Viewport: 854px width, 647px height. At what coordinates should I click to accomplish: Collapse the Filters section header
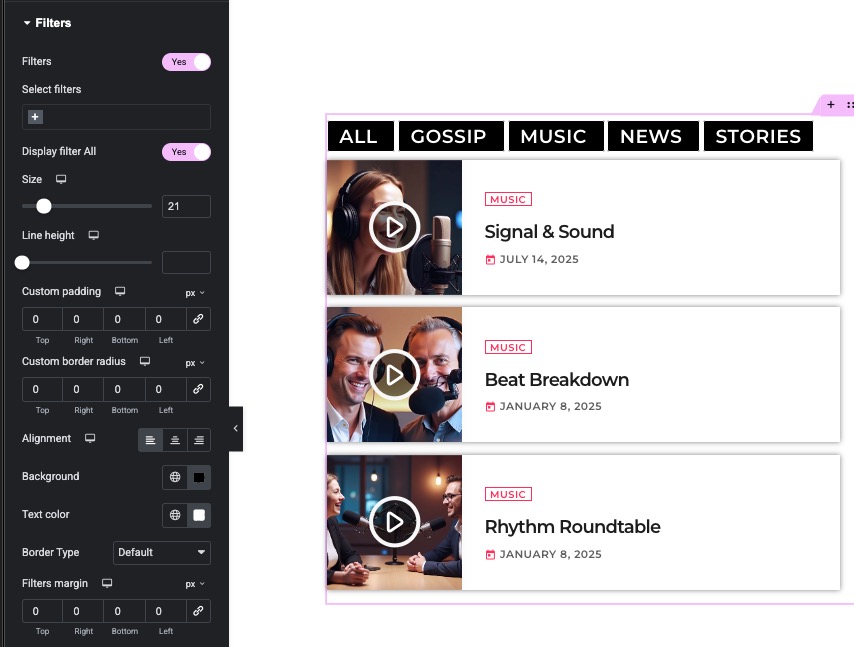pyautogui.click(x=47, y=22)
